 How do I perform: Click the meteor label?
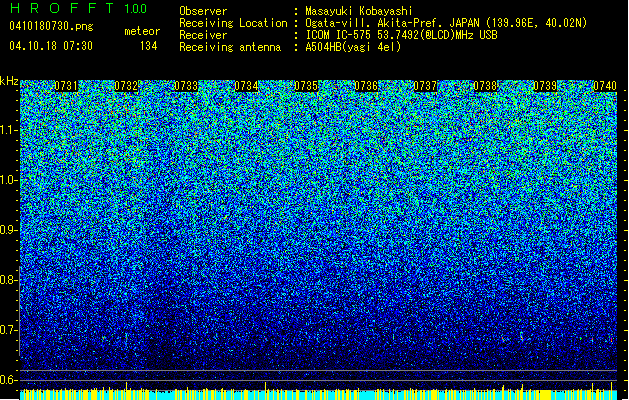142,31
